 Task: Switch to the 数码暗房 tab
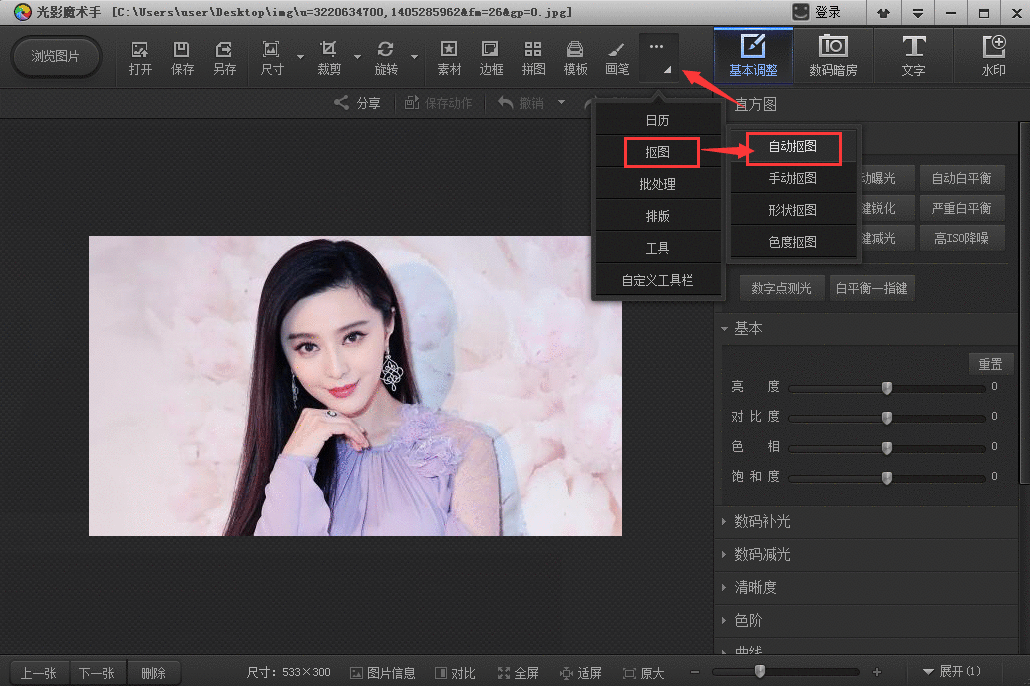(833, 56)
